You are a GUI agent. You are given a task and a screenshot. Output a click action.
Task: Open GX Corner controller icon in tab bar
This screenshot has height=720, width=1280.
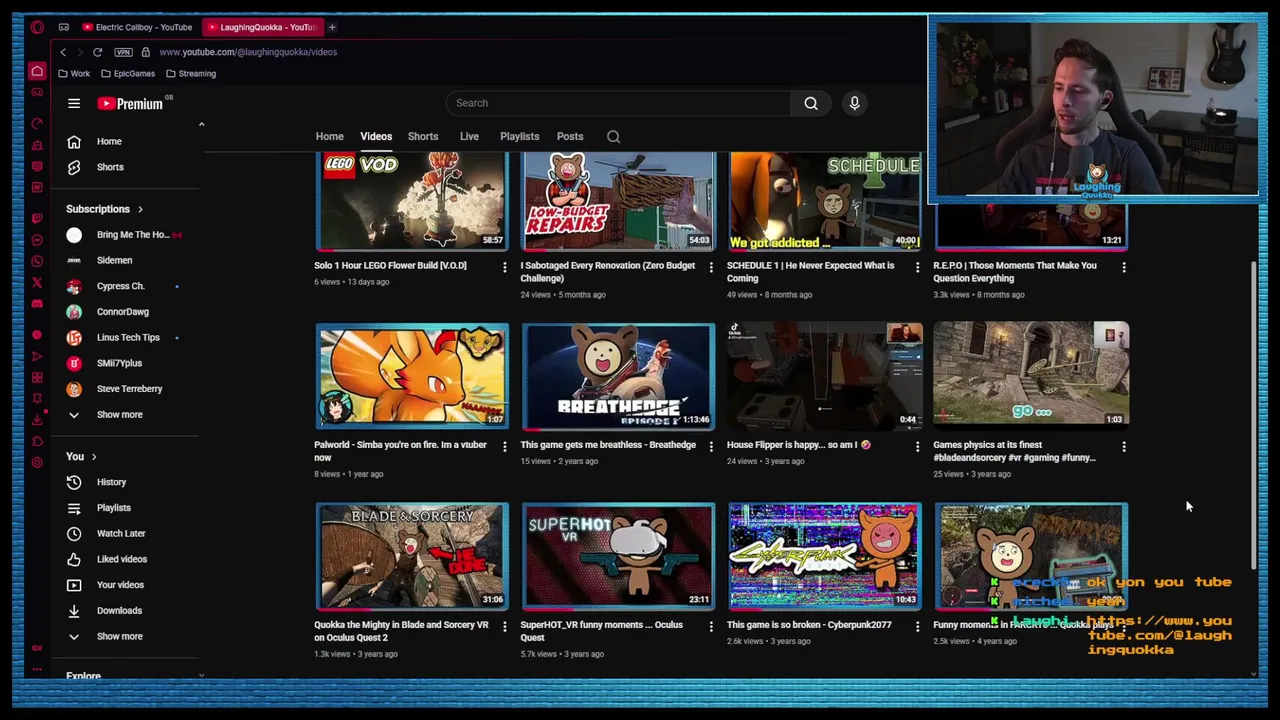(64, 27)
